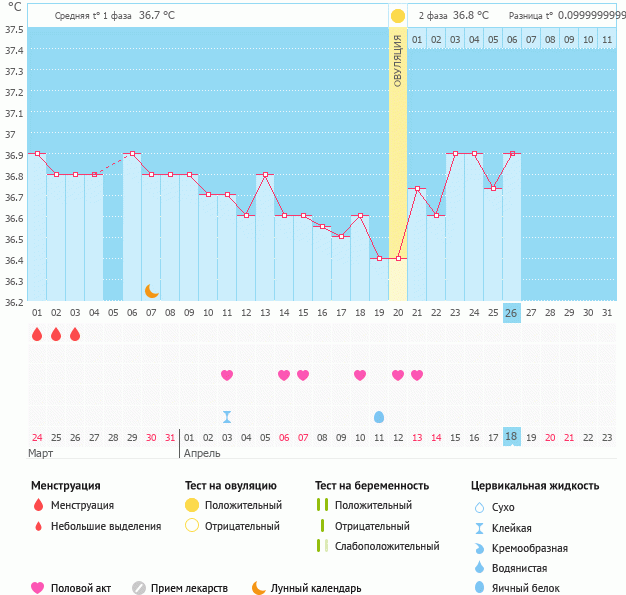Click the egg white drop icon above April 11

[x=379, y=416]
